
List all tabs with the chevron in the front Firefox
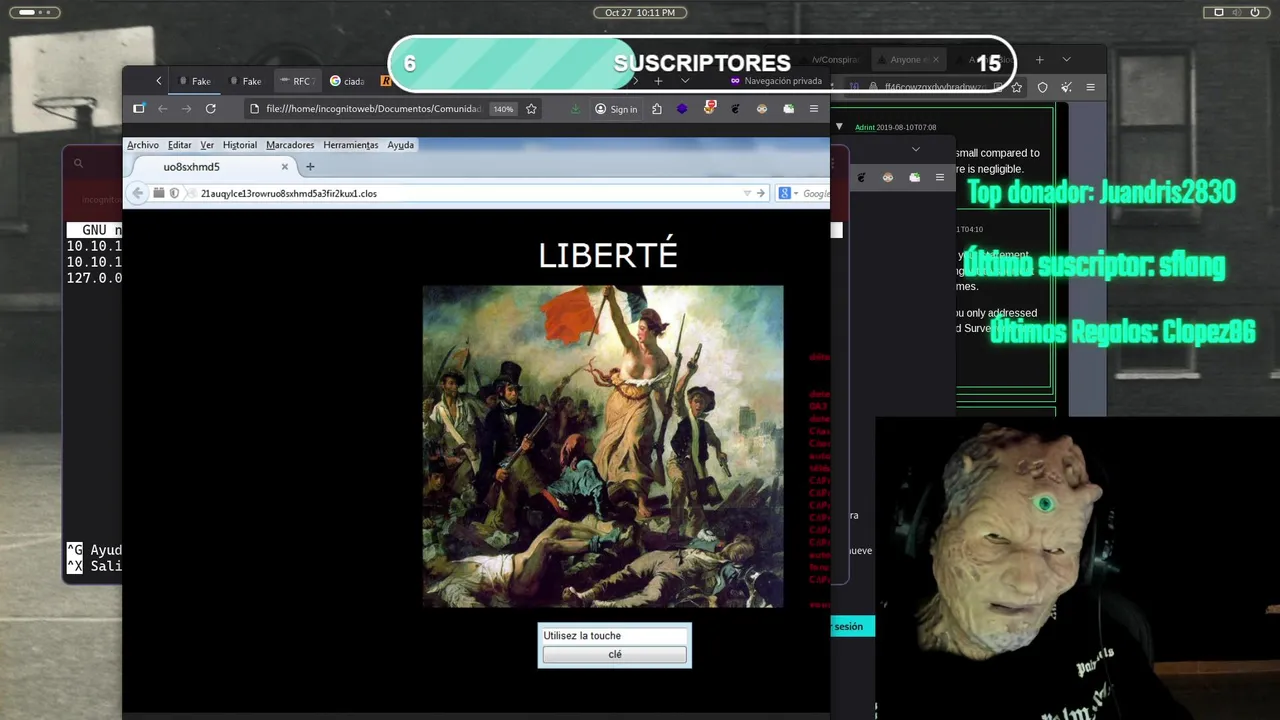coord(685,81)
